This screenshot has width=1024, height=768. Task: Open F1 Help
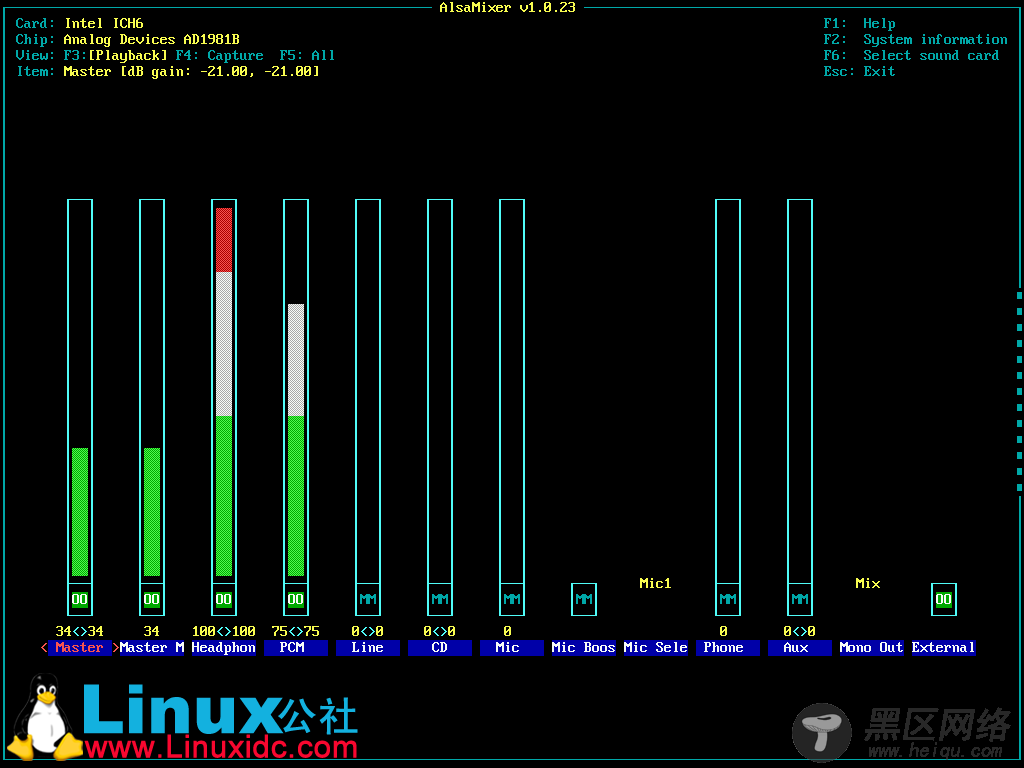click(x=859, y=24)
